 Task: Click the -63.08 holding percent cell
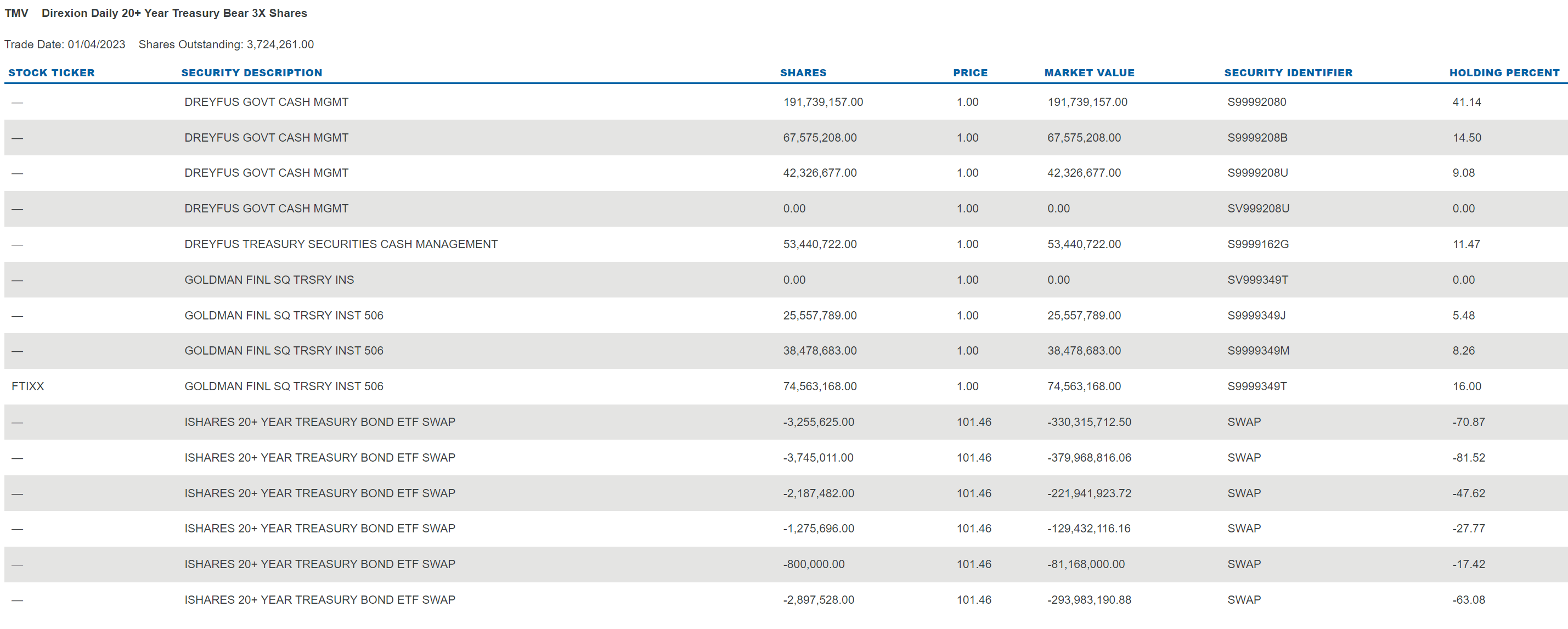(x=1468, y=600)
